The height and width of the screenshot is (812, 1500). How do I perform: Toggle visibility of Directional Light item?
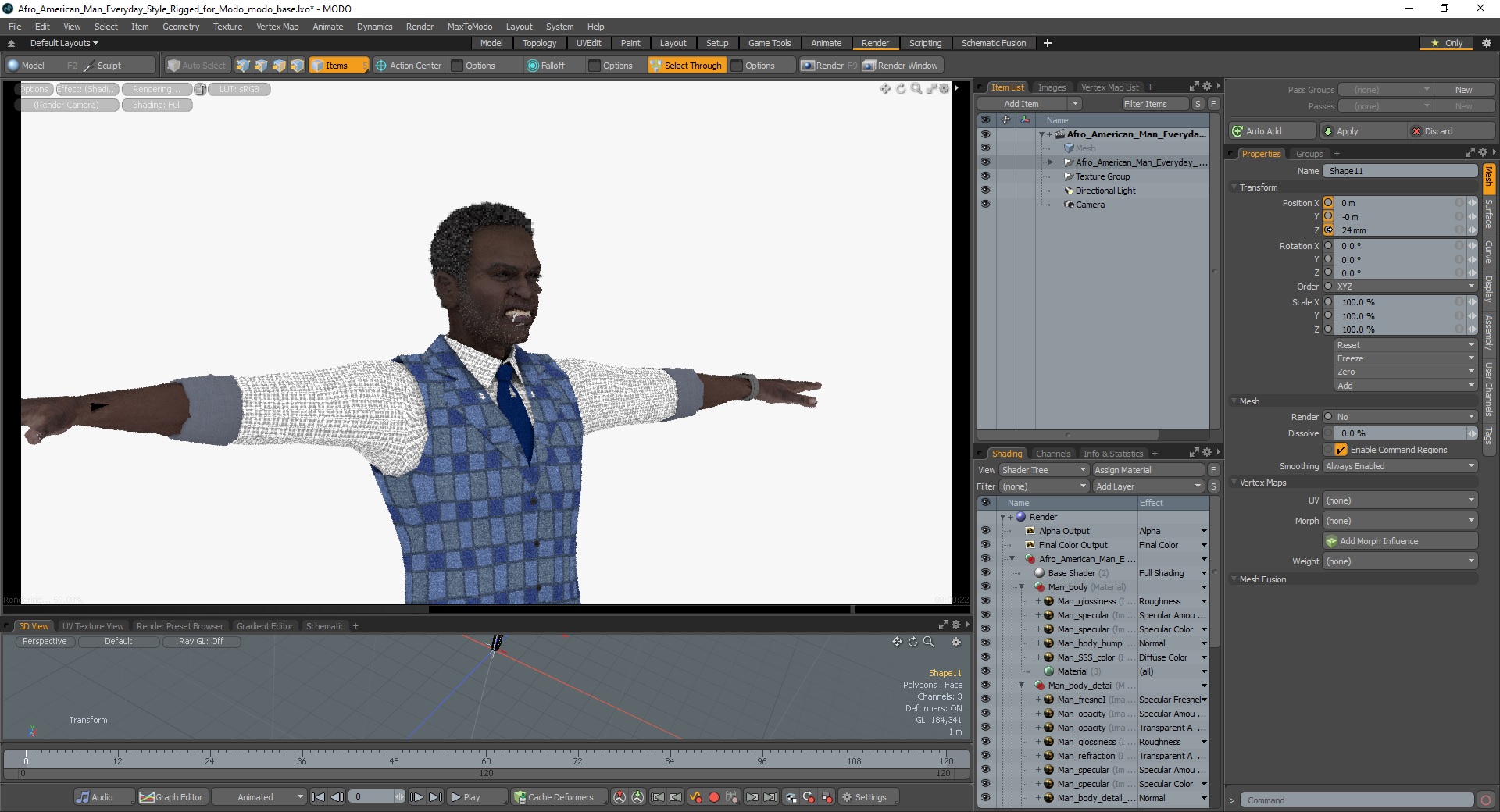click(x=985, y=191)
